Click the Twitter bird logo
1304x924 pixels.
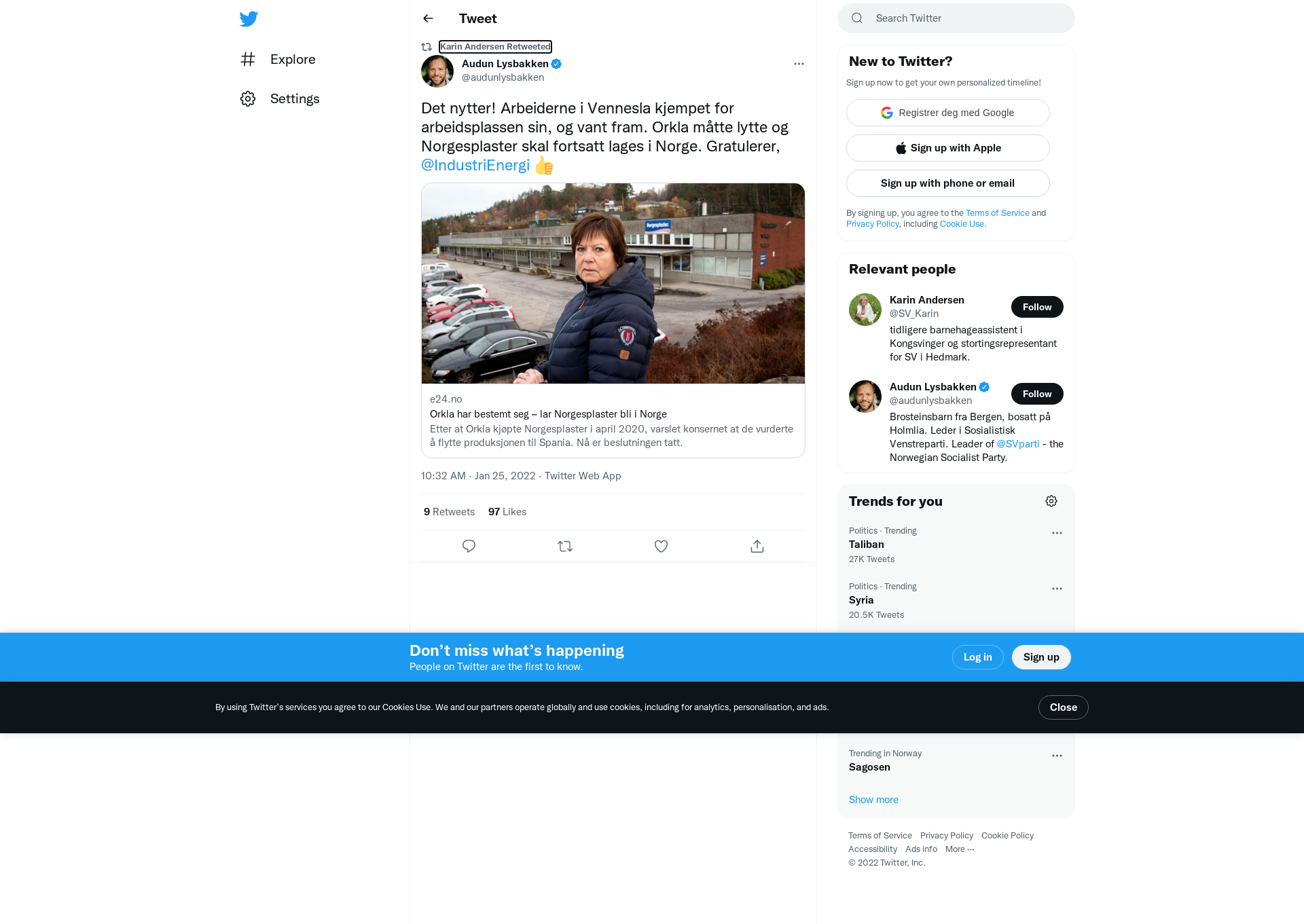(249, 19)
